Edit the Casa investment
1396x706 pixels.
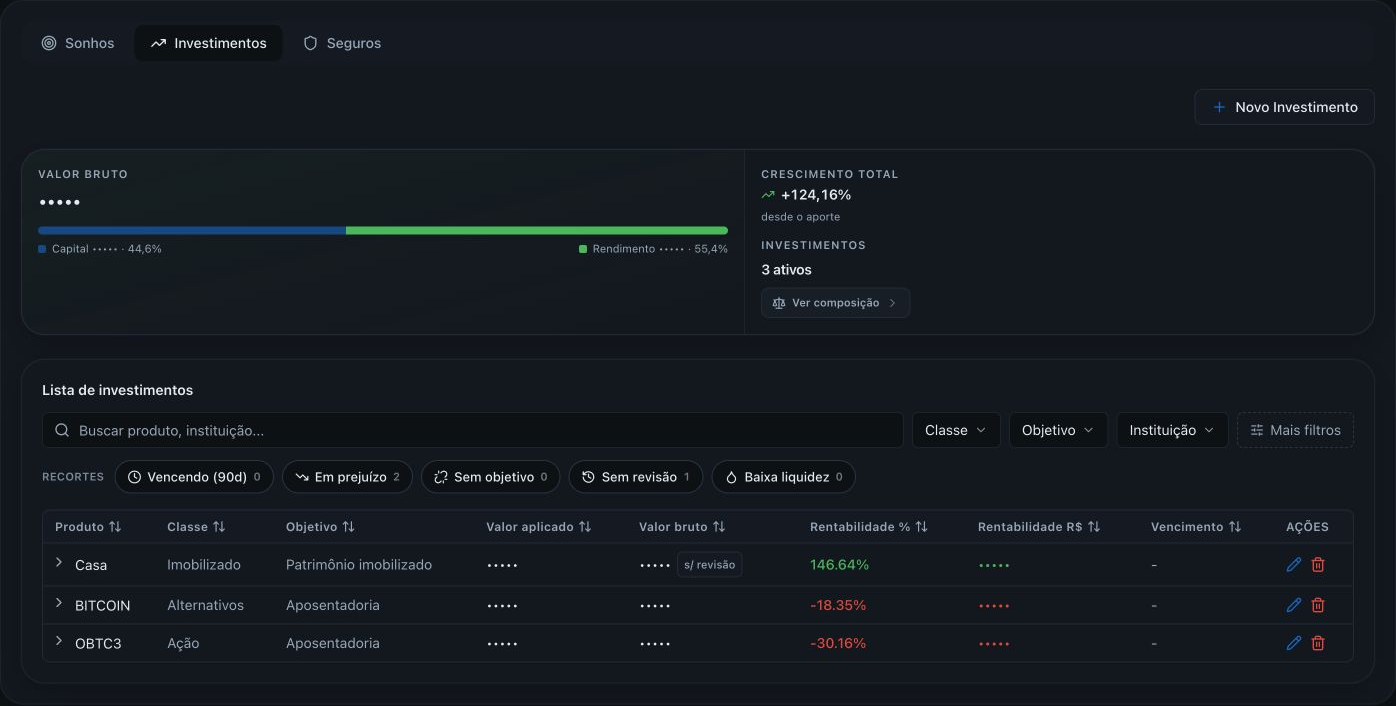pyautogui.click(x=1294, y=565)
